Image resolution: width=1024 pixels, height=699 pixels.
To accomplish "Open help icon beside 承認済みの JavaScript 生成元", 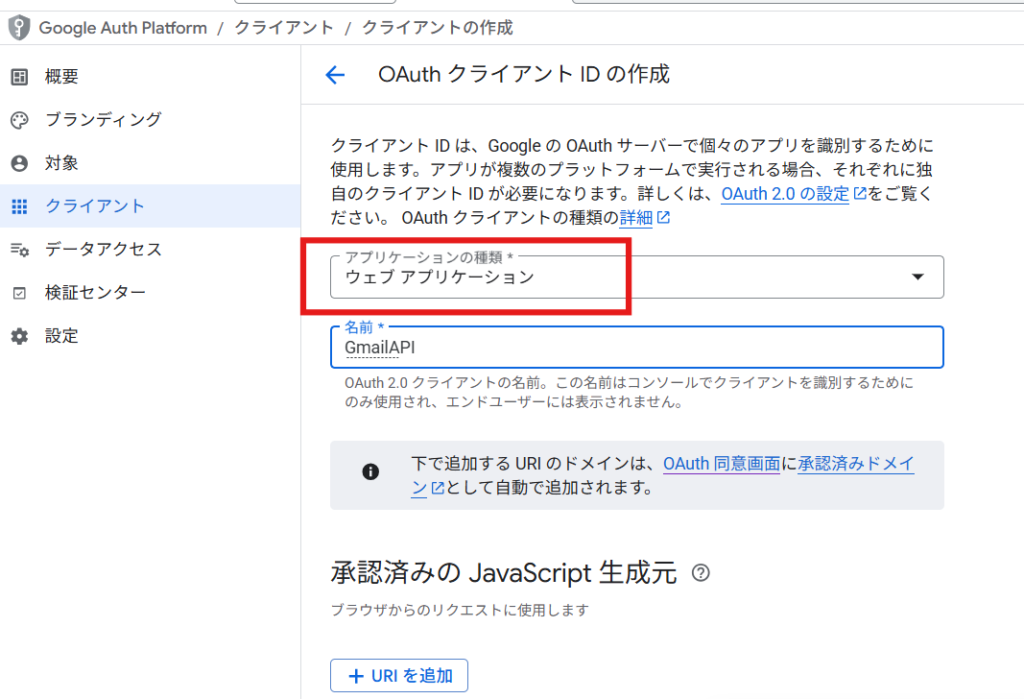I will pos(701,573).
